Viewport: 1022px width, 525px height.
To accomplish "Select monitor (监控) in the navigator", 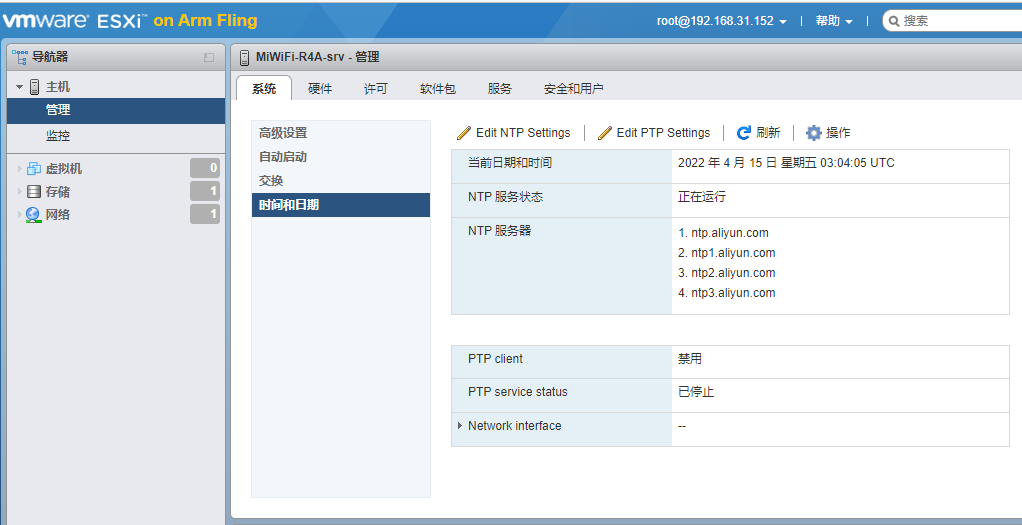I will click(58, 136).
